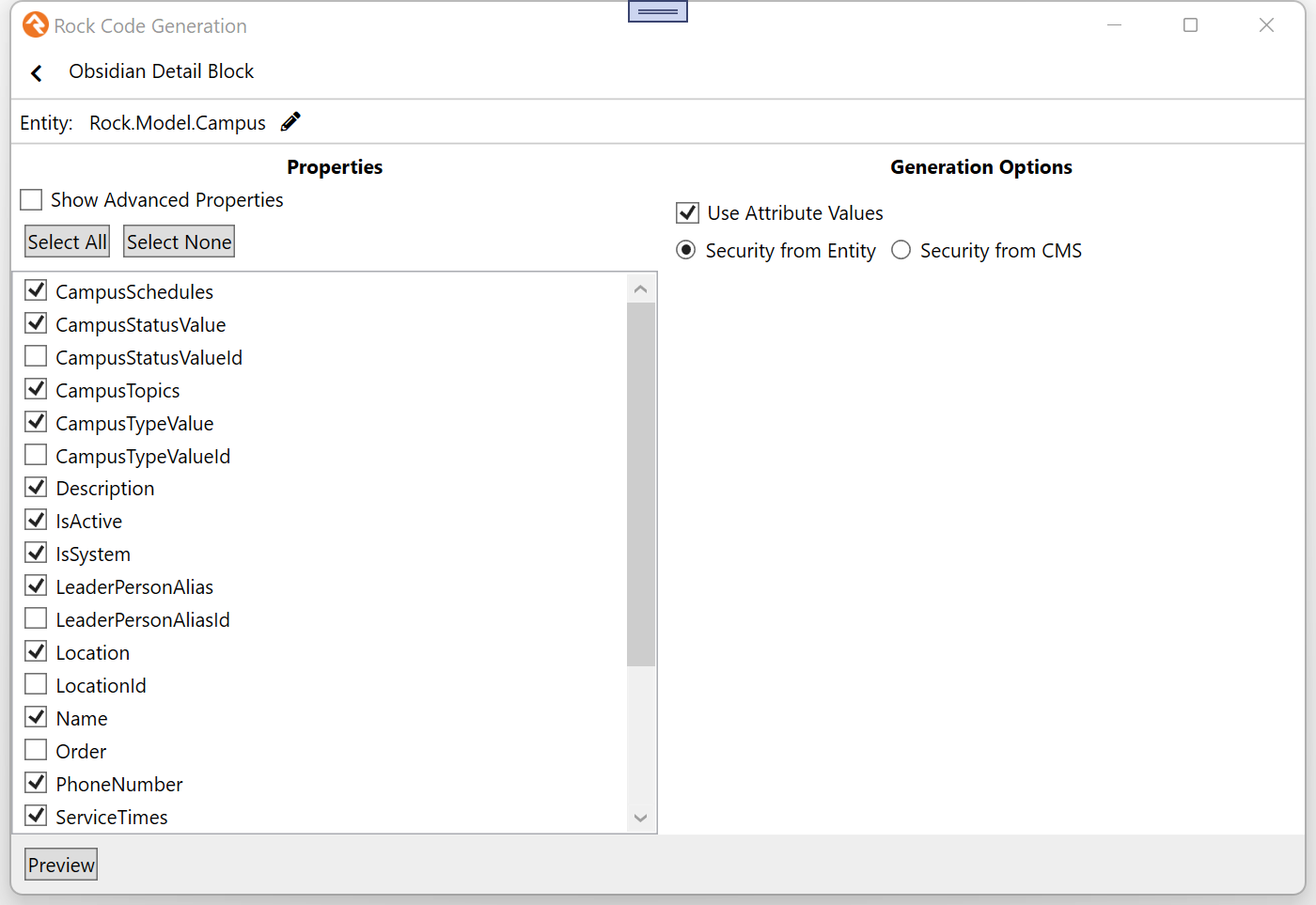Image resolution: width=1316 pixels, height=905 pixels.
Task: Disable Use Attribute Values
Action: pyautogui.click(x=687, y=212)
